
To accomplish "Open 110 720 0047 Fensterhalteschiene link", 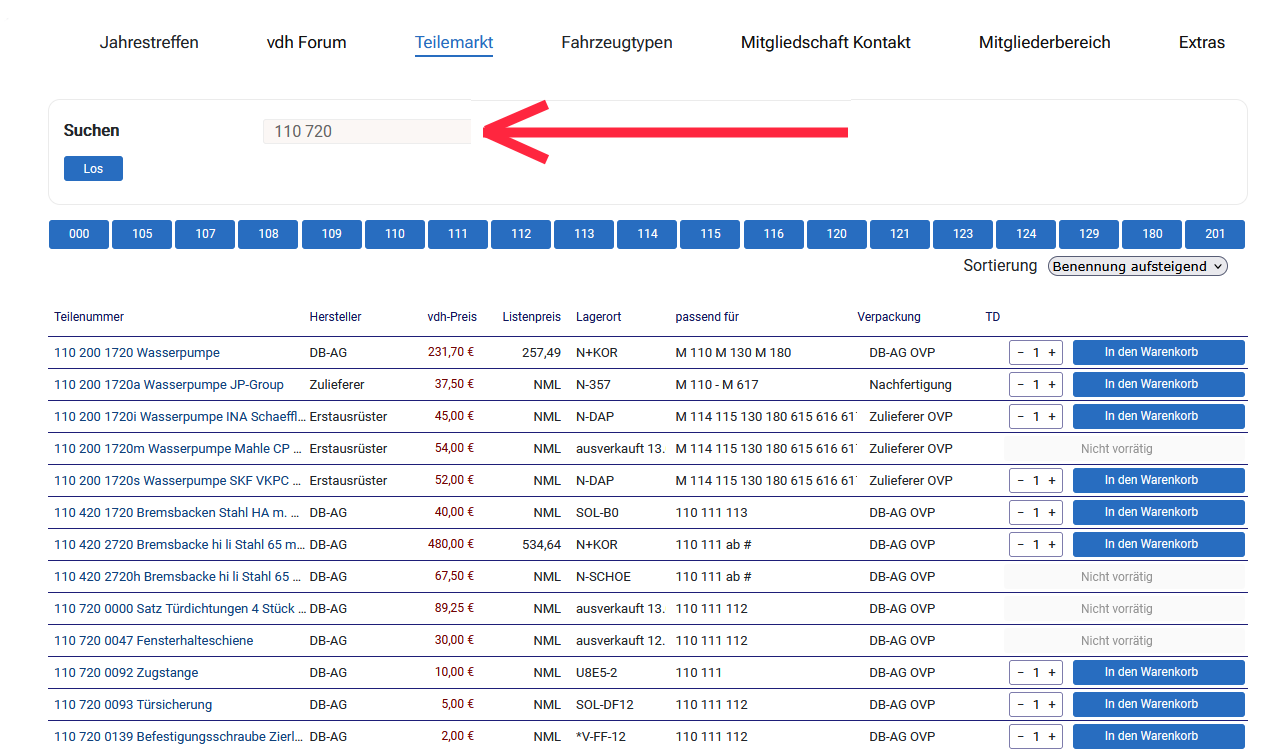I will [153, 641].
